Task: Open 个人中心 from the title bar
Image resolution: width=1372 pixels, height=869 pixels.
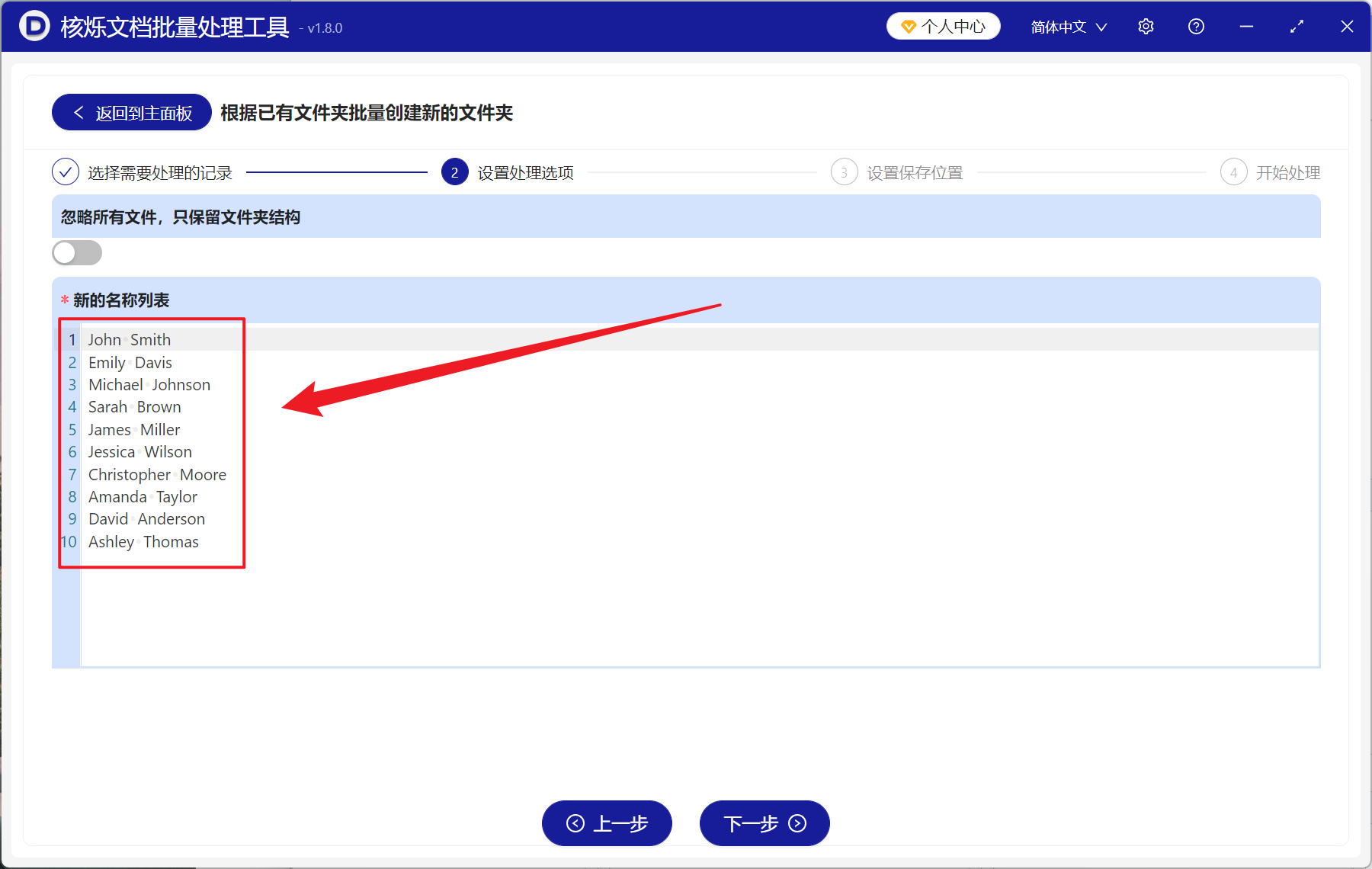Action: point(943,25)
